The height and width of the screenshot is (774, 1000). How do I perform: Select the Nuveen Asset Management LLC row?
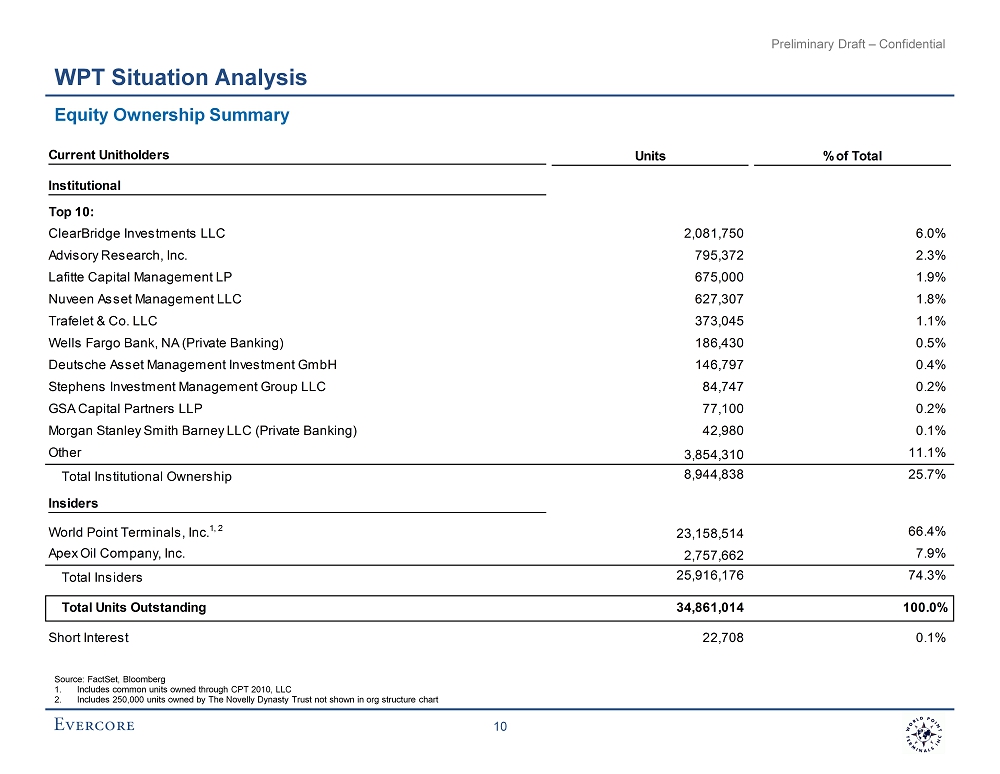pos(145,299)
